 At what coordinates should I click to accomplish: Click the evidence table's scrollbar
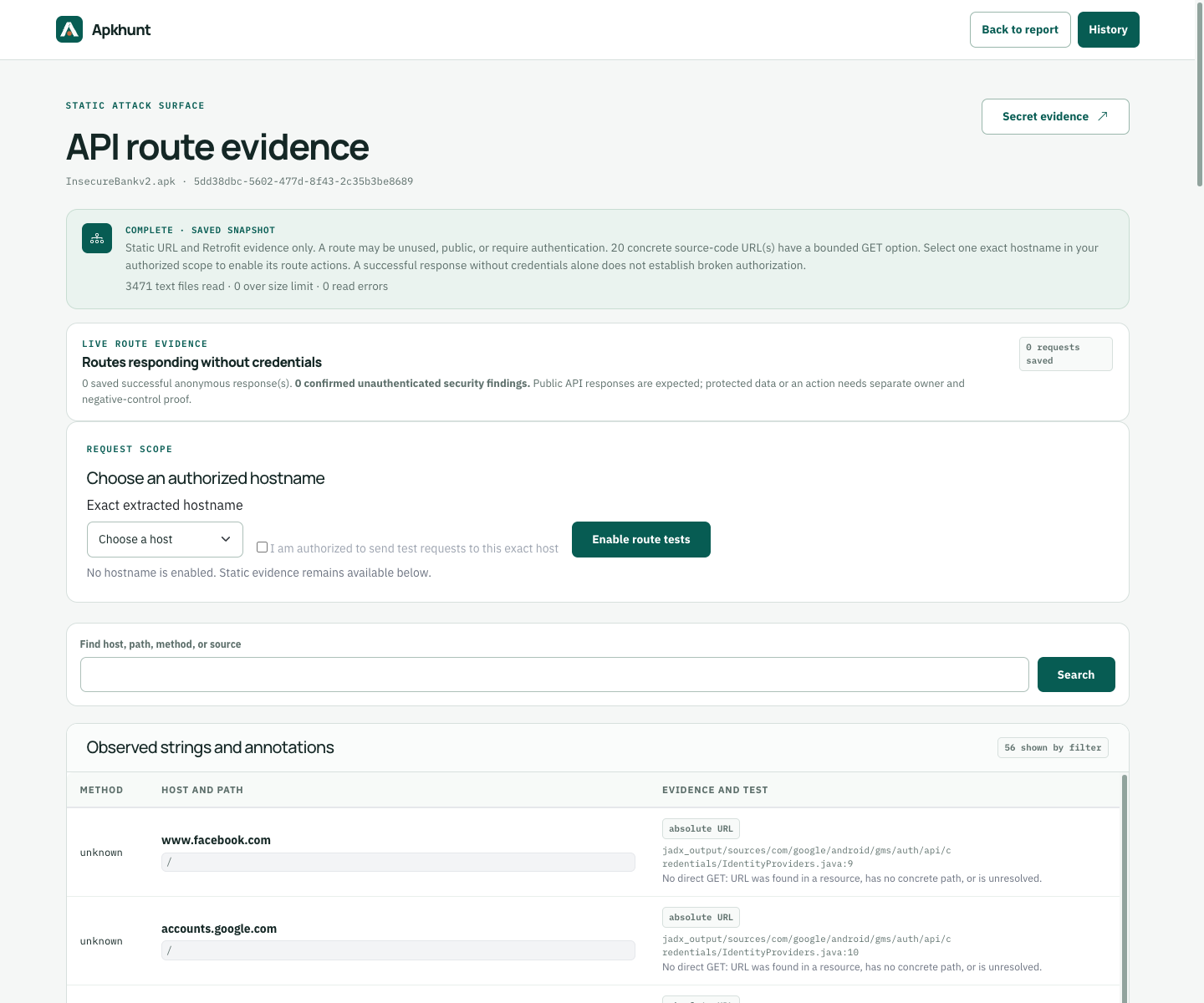pos(1125,888)
